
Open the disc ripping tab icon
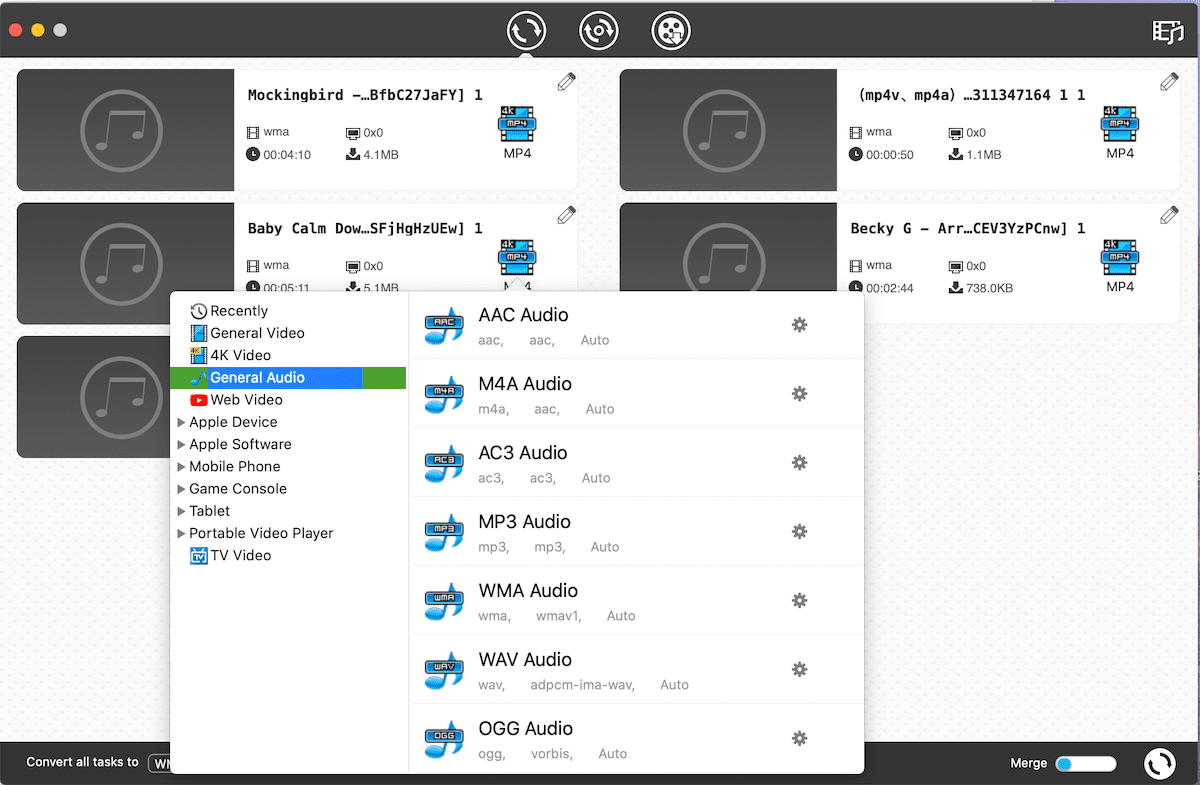click(x=599, y=31)
